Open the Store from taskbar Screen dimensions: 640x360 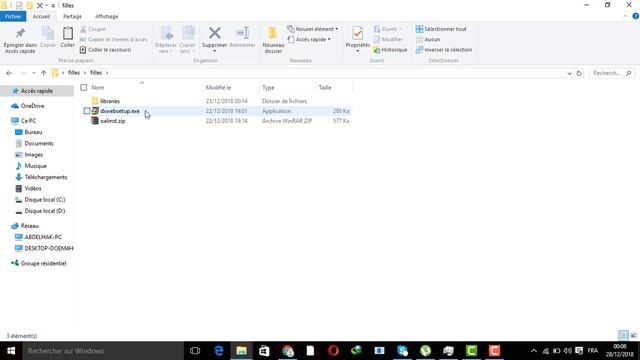coord(264,351)
